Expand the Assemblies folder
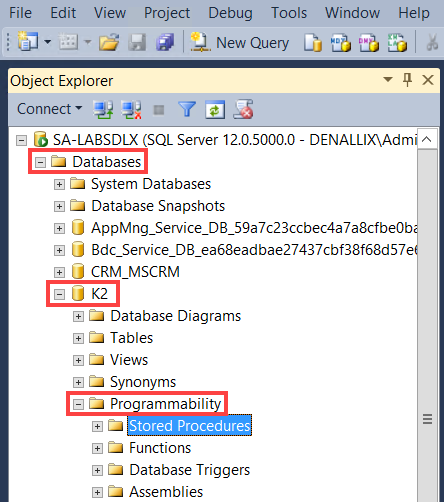 (97, 492)
